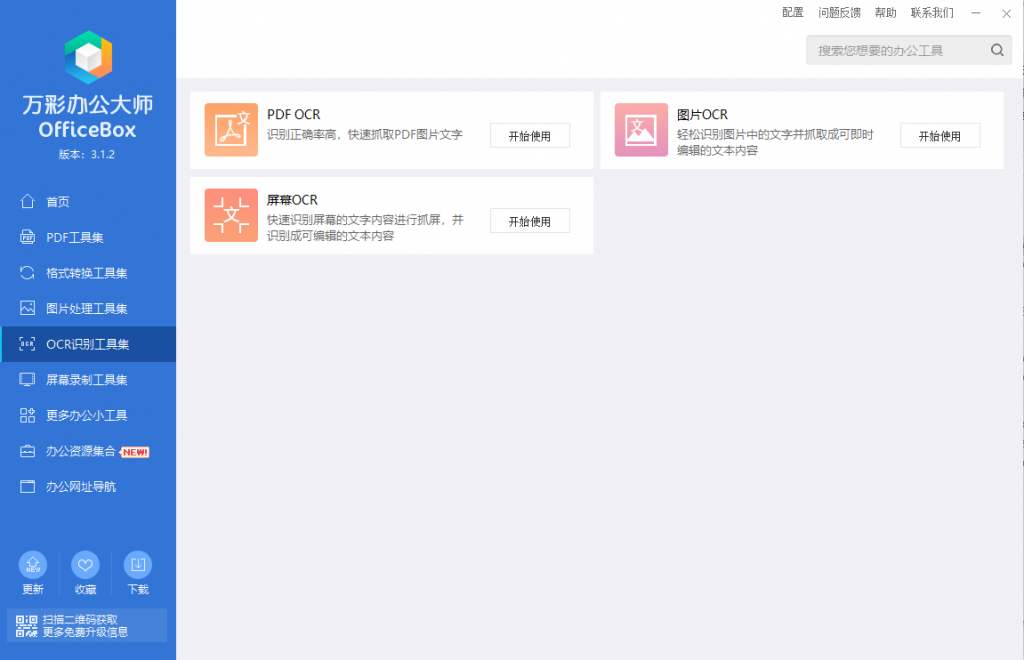Screen dimensions: 1024x660
Task: Click the PDF工具集 sidebar icon
Action: pos(28,237)
